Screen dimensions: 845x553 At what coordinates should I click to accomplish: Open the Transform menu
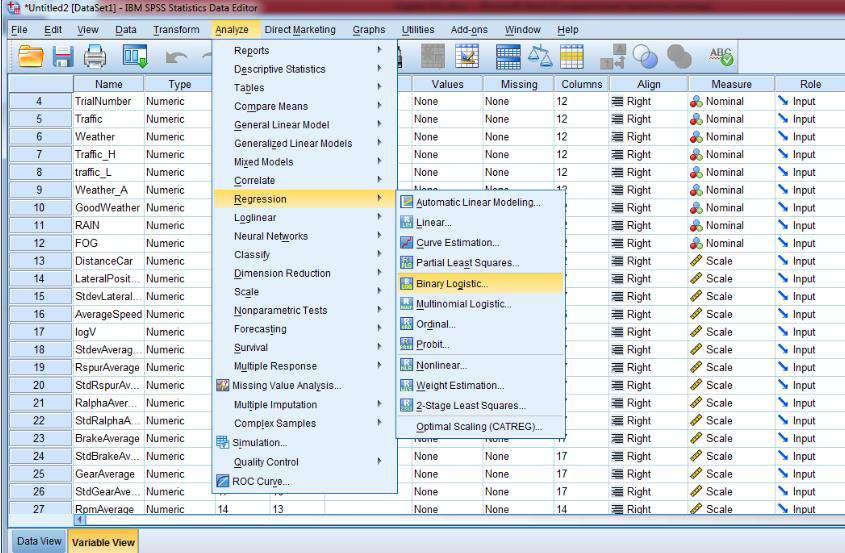click(x=176, y=30)
